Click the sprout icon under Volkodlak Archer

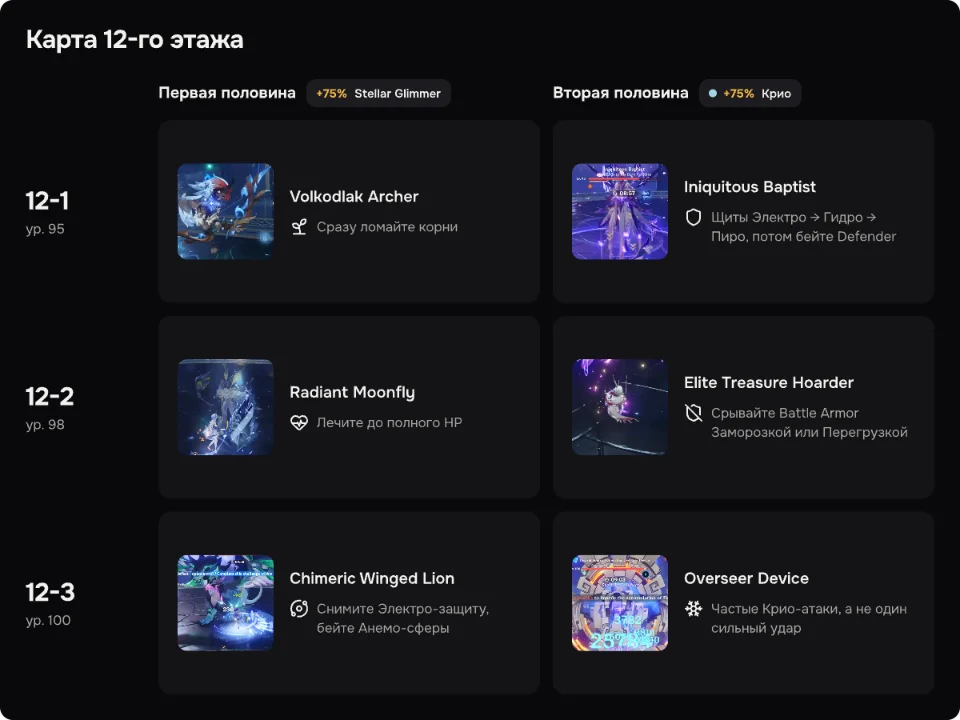pyautogui.click(x=299, y=227)
